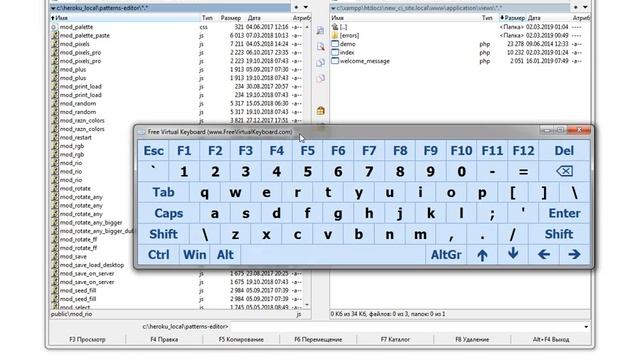Viewport: 640px width, 360px height.
Task: Tap the Tab key on virtual keyboard
Action: [x=163, y=193]
